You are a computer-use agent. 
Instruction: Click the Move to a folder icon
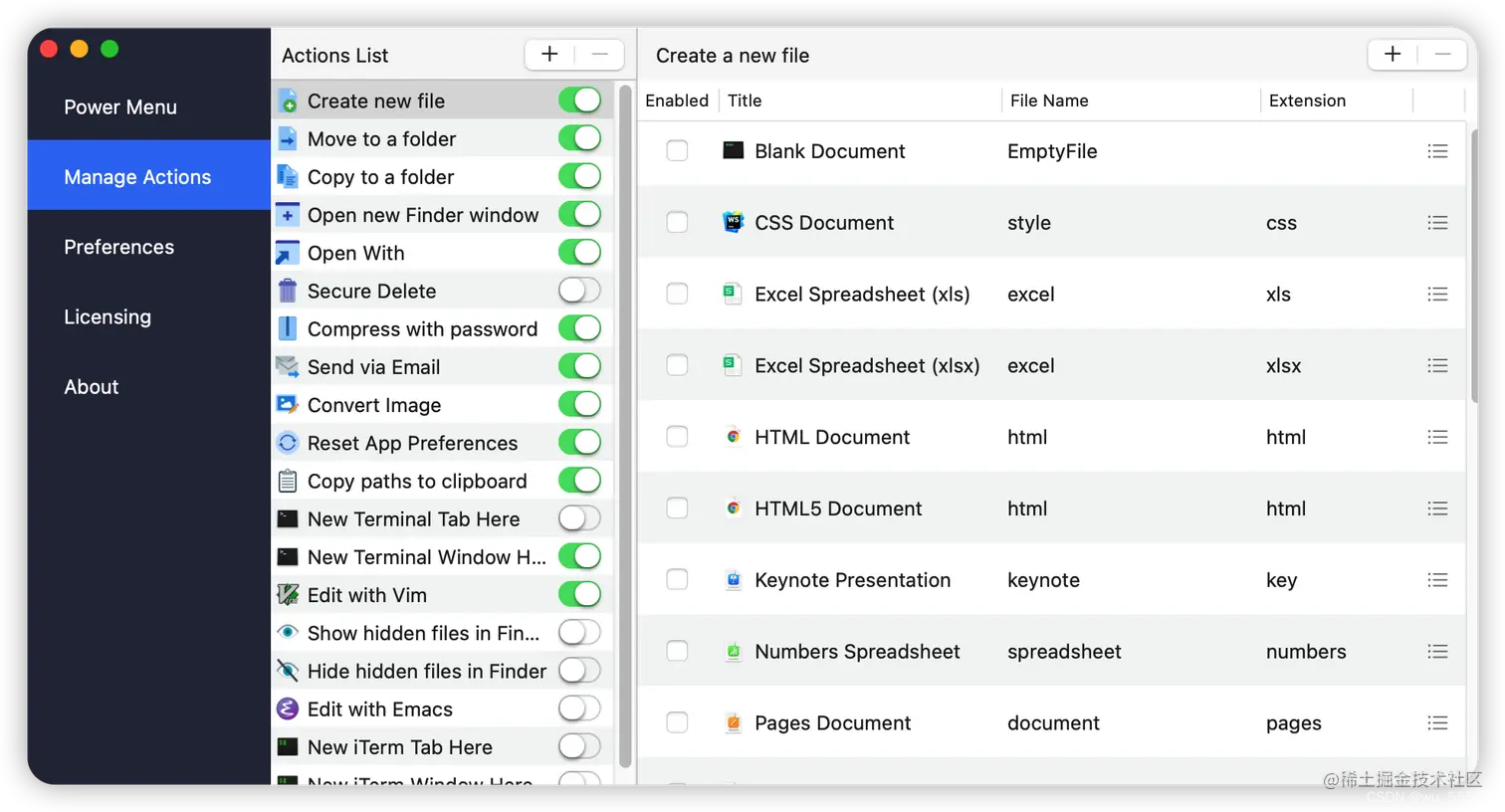coord(288,138)
